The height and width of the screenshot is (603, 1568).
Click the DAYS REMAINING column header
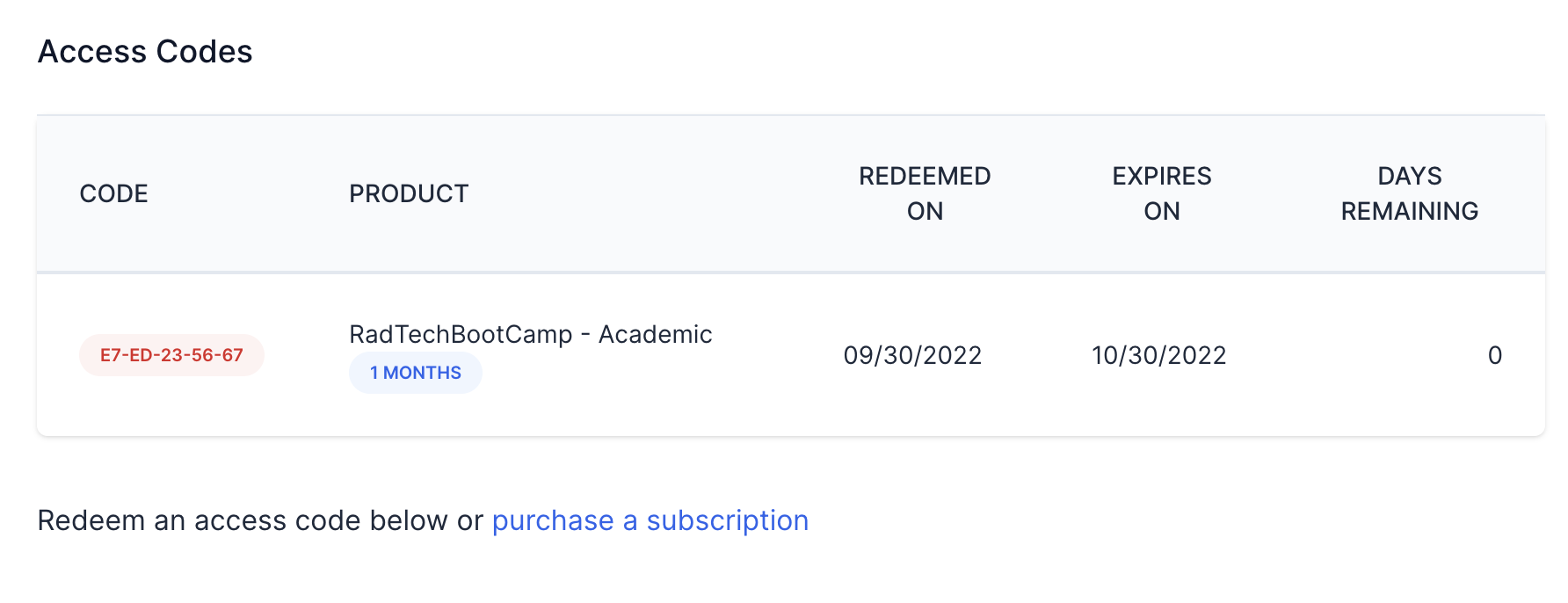1410,193
